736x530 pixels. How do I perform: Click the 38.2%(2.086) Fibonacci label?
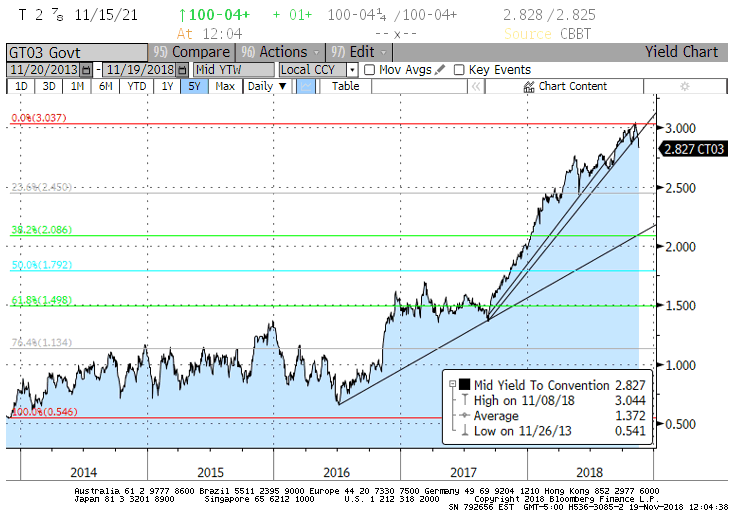click(x=42, y=230)
